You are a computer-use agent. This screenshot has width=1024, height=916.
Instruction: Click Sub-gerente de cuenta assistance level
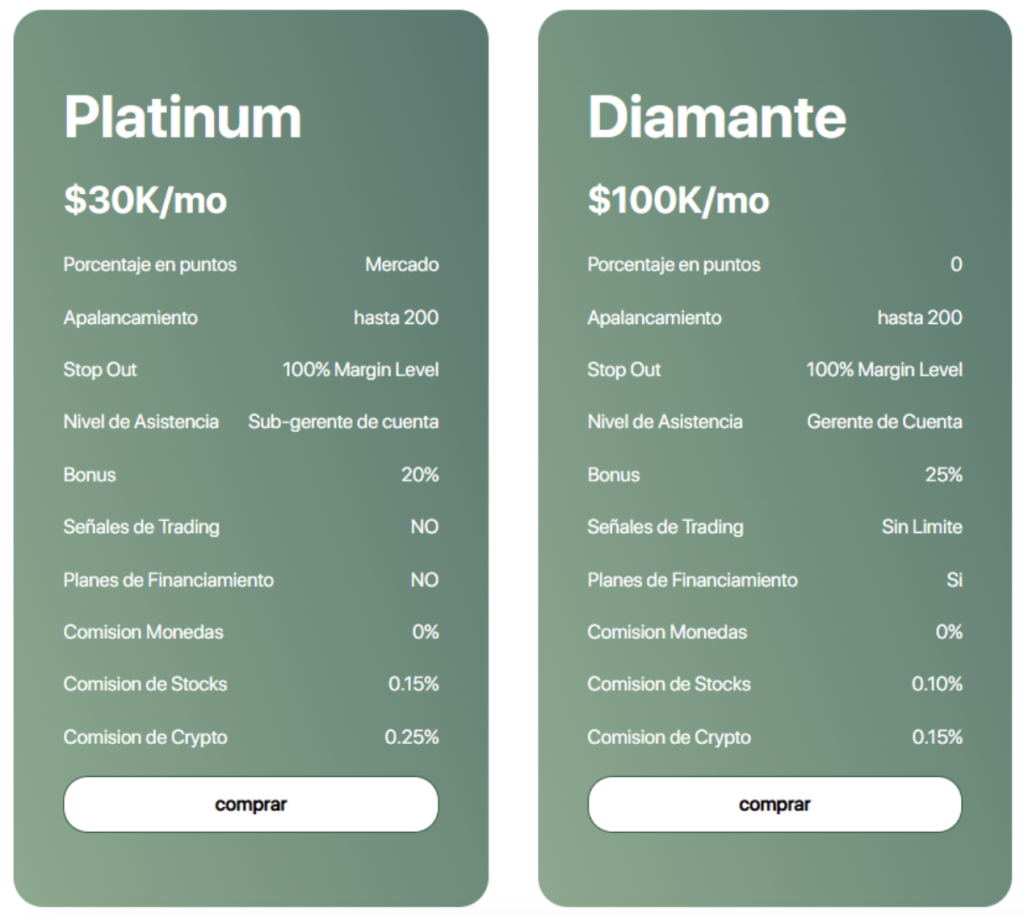click(x=343, y=422)
